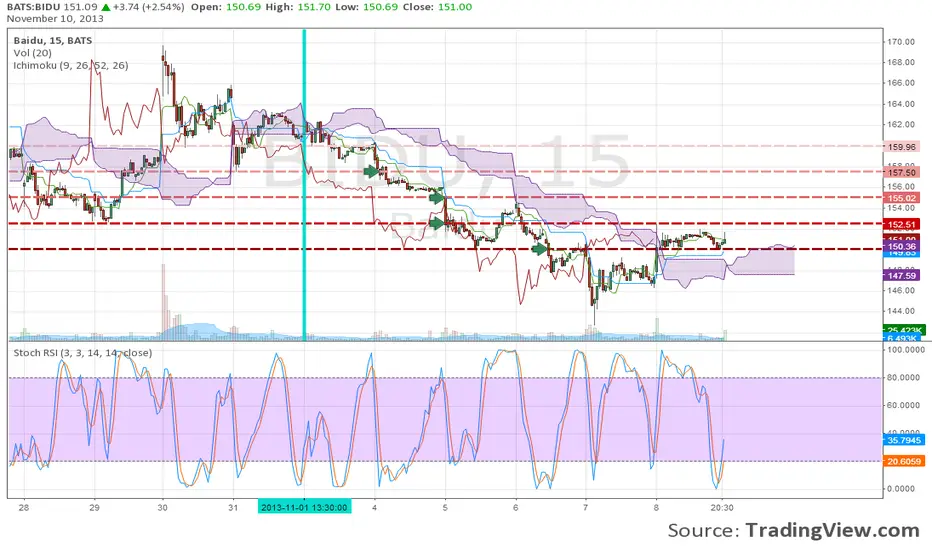Click the BATS:BIDU ticker symbol text
The width and height of the screenshot is (932, 550).
(x=33, y=7)
